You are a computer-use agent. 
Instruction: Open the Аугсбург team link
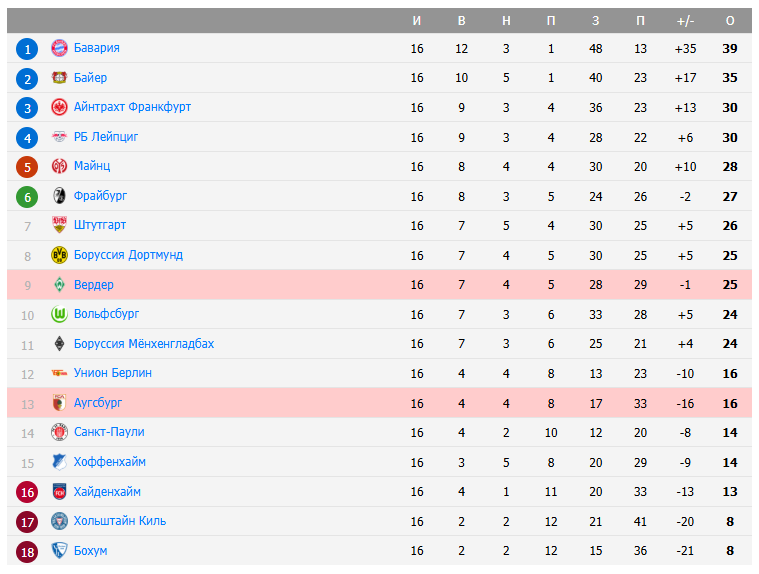(98, 403)
